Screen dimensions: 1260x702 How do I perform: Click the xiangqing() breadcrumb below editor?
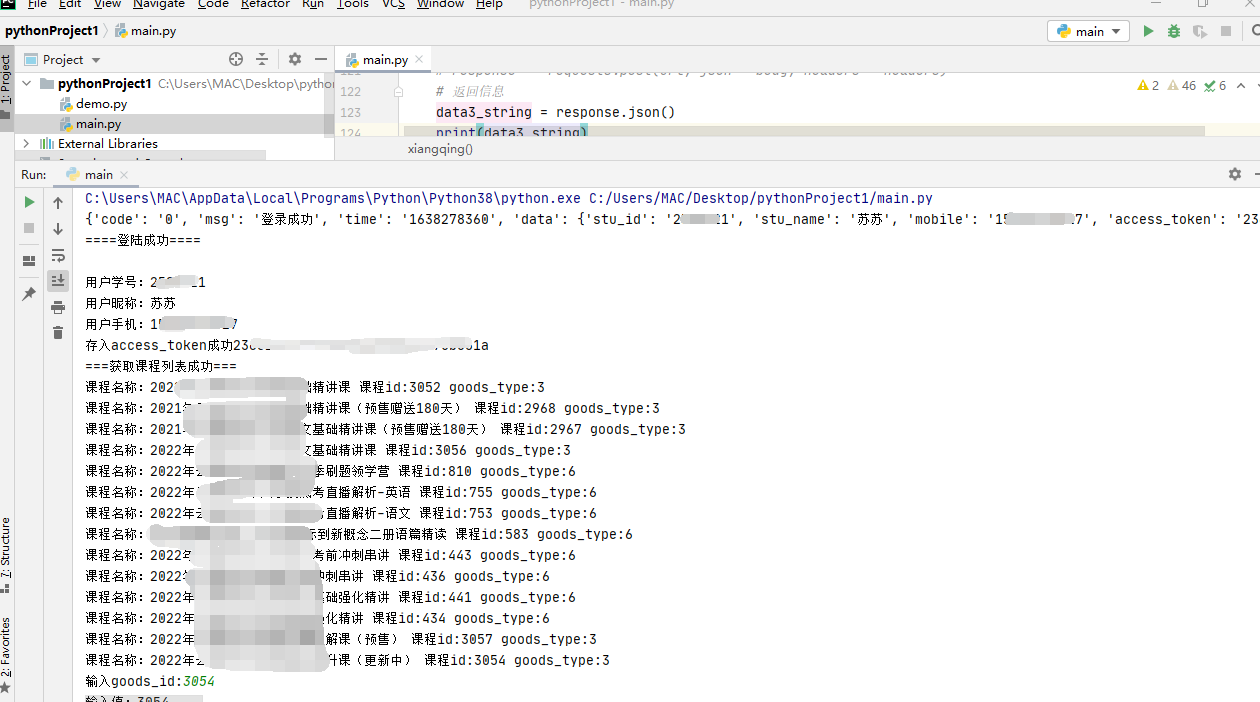pyautogui.click(x=440, y=149)
